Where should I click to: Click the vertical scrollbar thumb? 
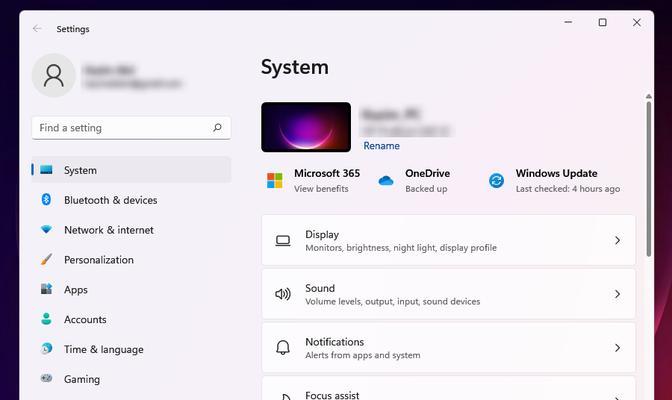(649, 179)
